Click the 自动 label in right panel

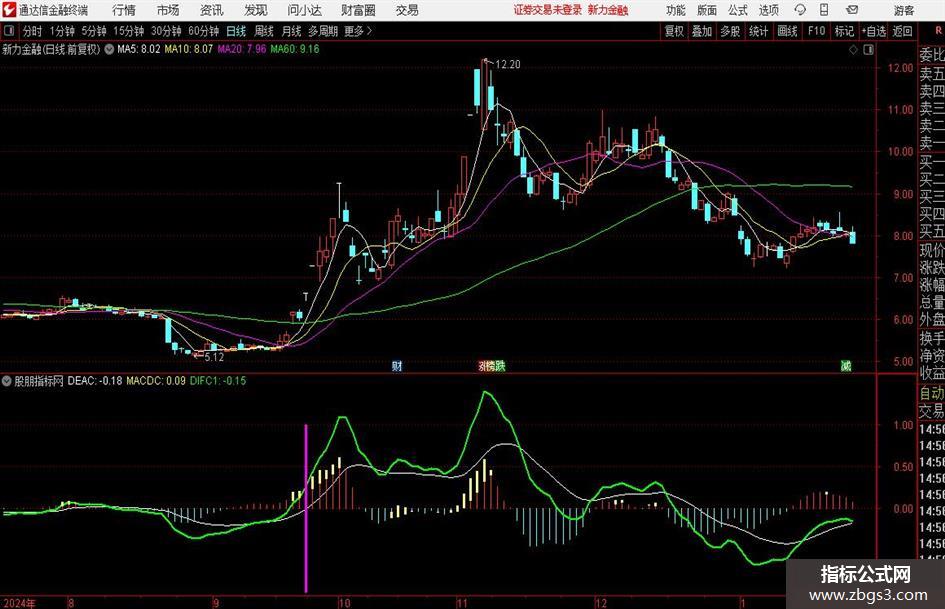932,393
